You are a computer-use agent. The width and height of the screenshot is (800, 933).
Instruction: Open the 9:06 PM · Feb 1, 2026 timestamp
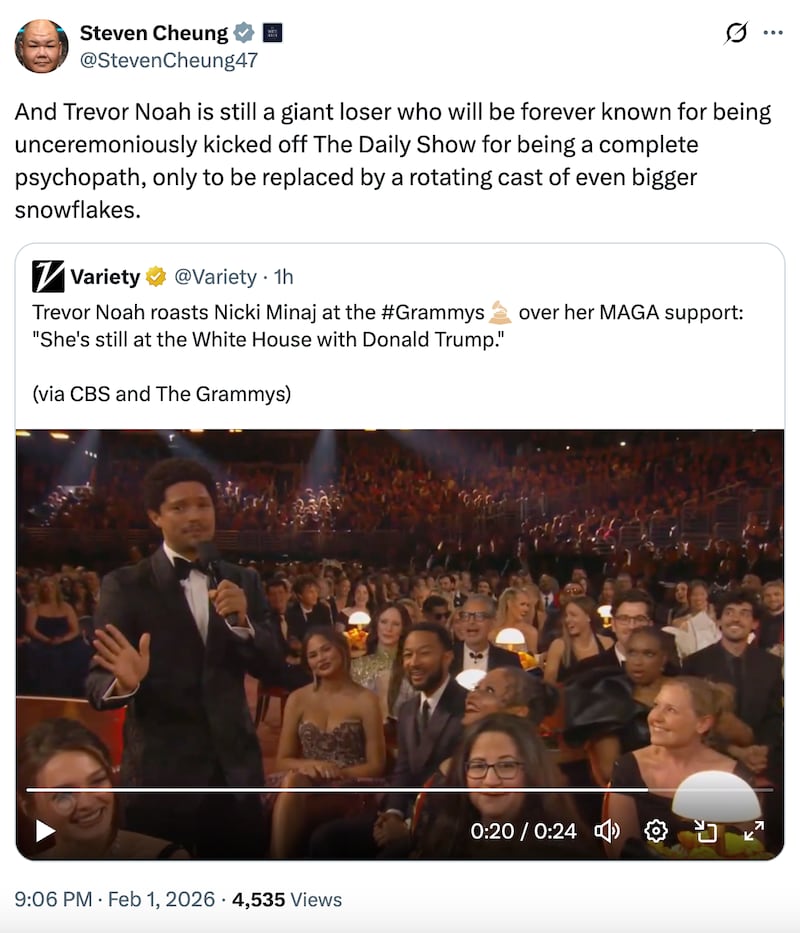114,899
